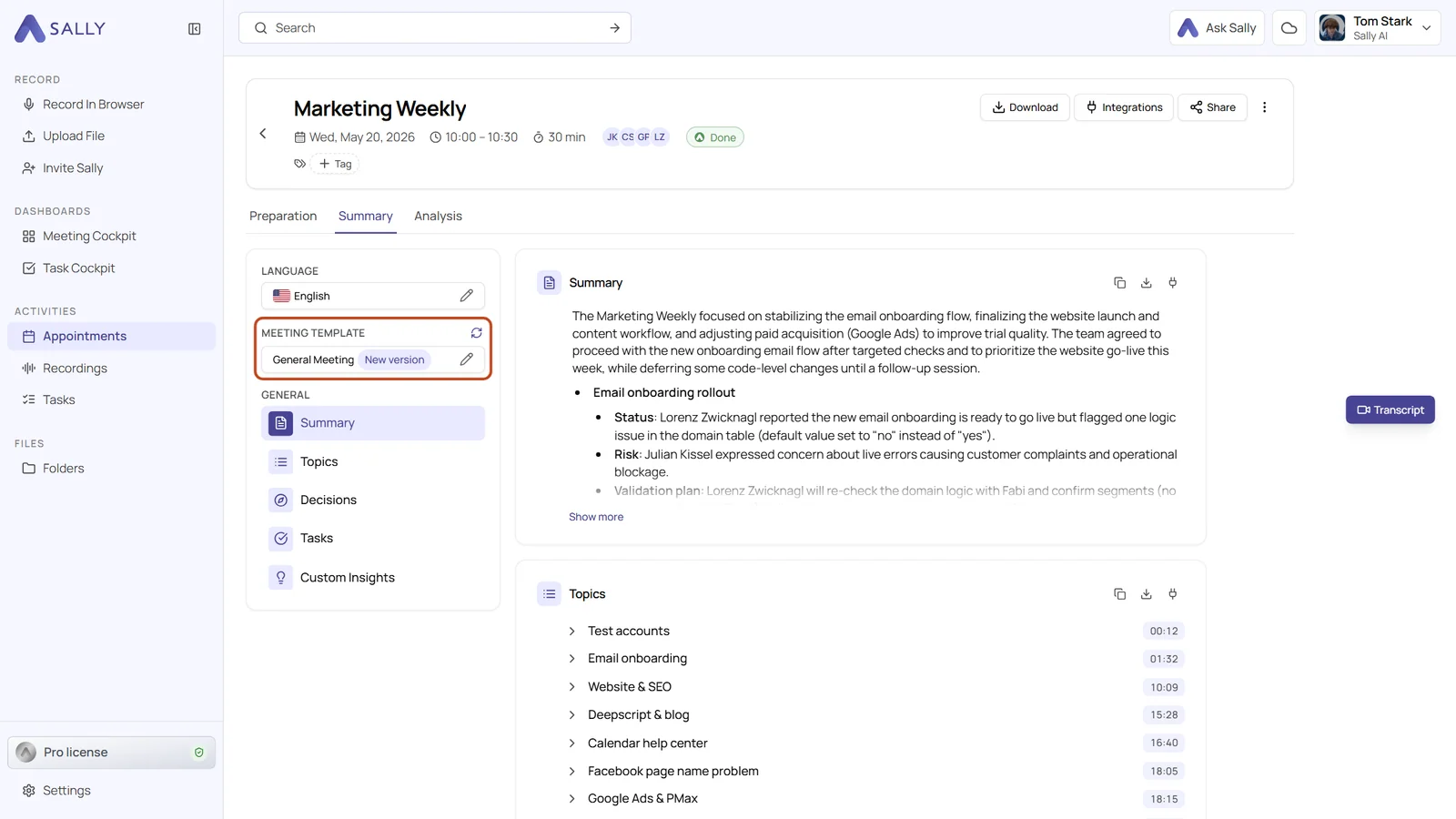Click the Sally logo

tap(60, 28)
